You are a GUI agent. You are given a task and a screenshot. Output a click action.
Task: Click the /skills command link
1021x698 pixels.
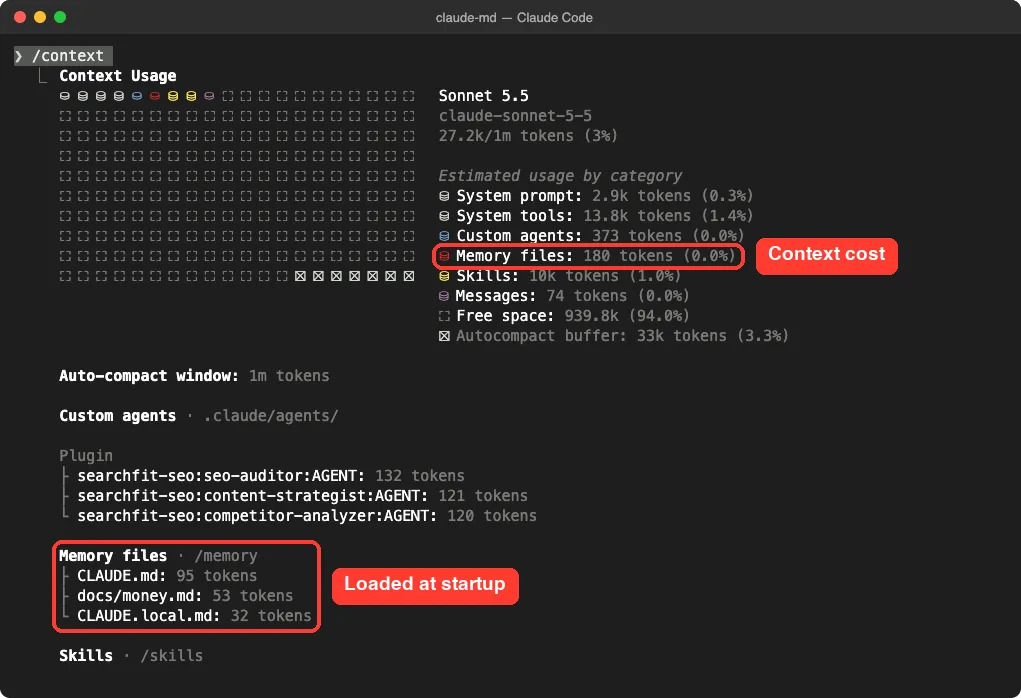tap(172, 656)
